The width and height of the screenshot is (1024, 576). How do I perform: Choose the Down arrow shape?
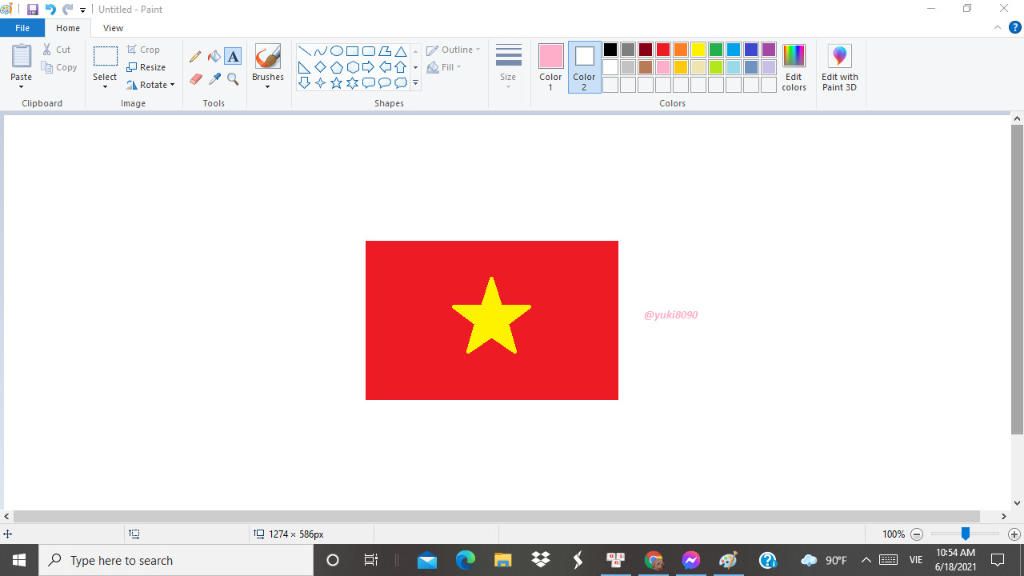[x=304, y=83]
